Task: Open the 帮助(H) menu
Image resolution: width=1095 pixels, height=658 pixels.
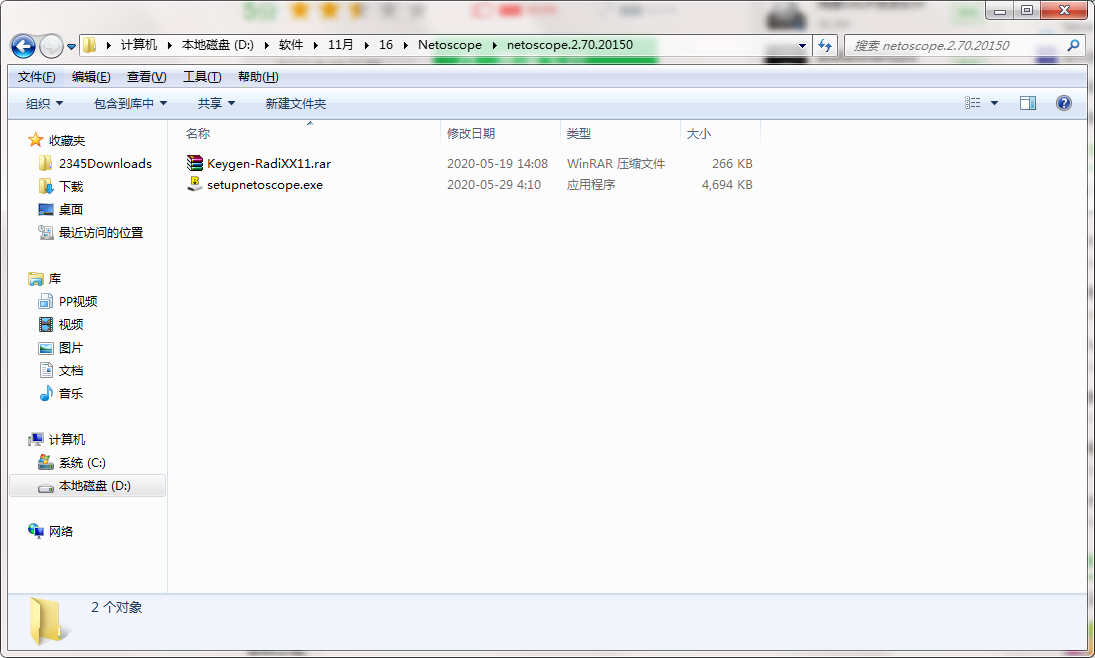Action: point(258,77)
